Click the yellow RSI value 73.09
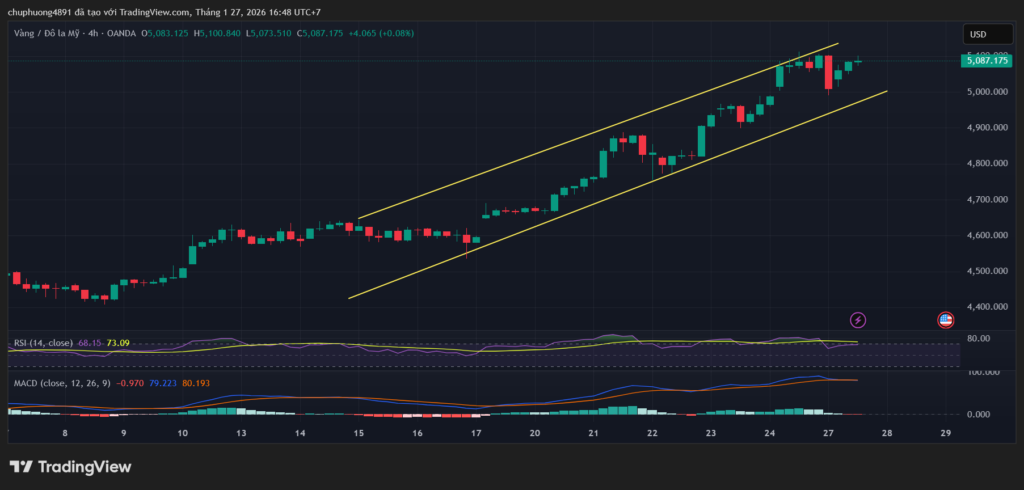This screenshot has width=1024, height=490. click(118, 343)
